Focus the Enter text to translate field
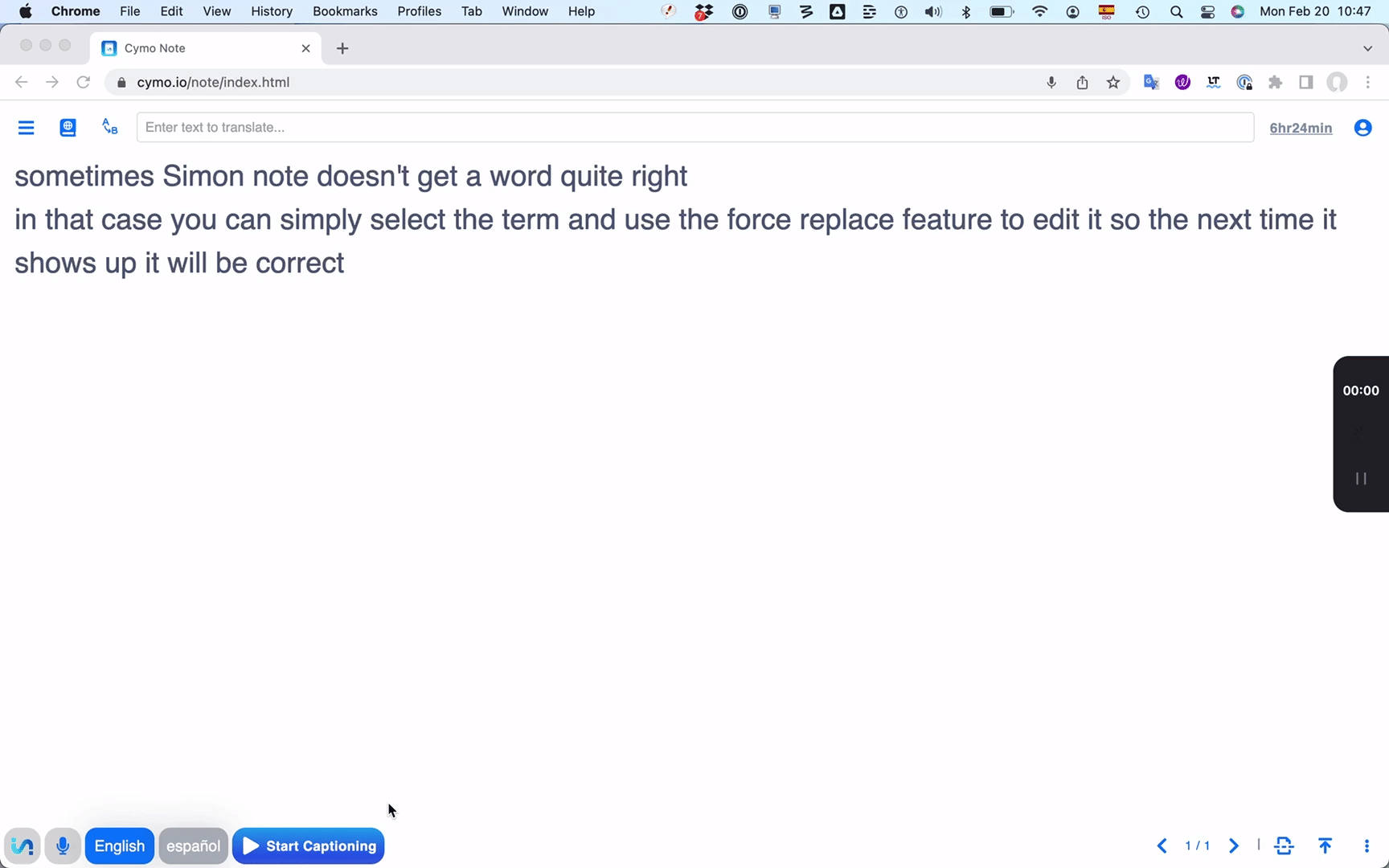The height and width of the screenshot is (868, 1389). tap(695, 127)
